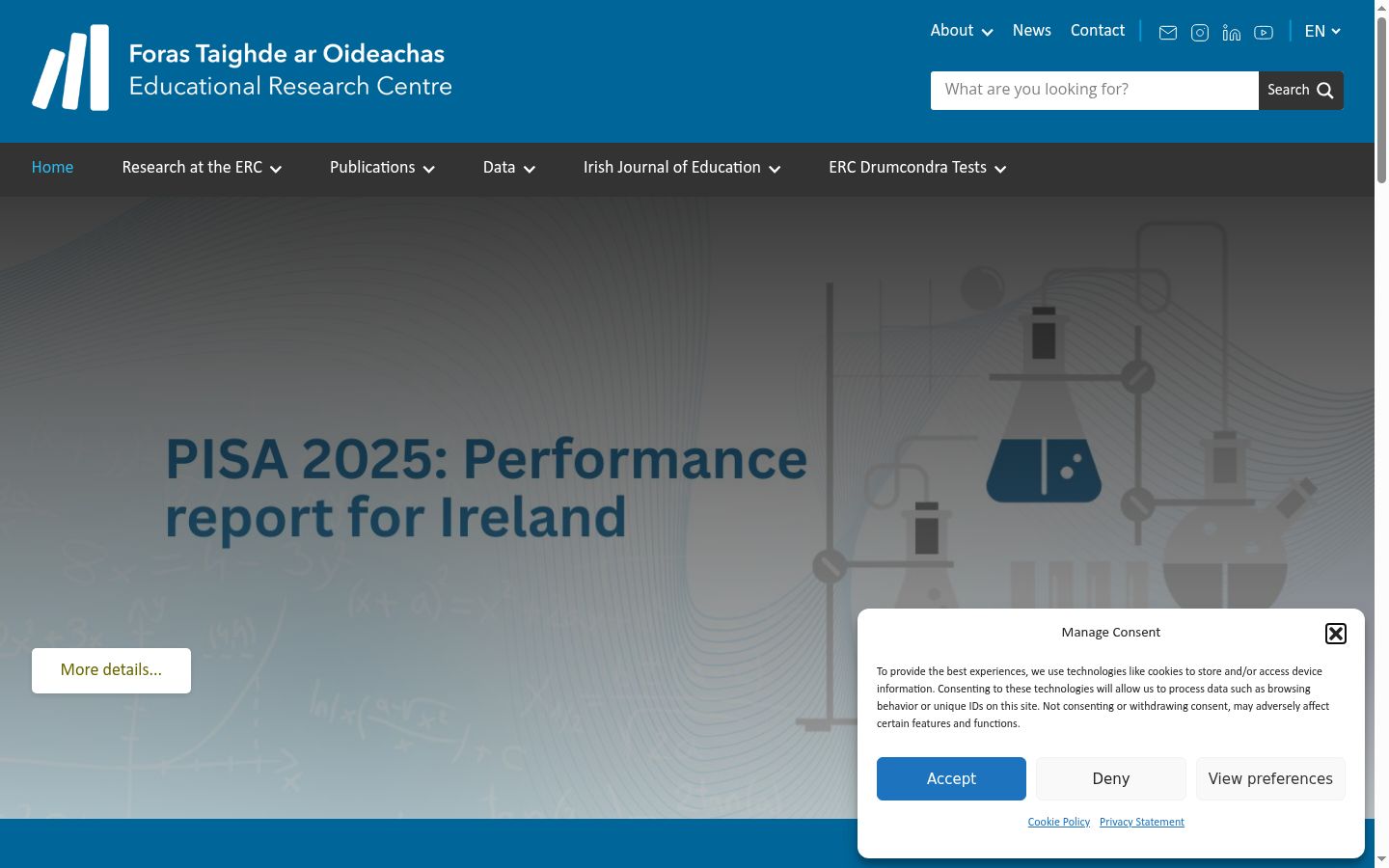This screenshot has width=1389, height=868.
Task: Click View preferences for cookies
Action: [x=1270, y=778]
